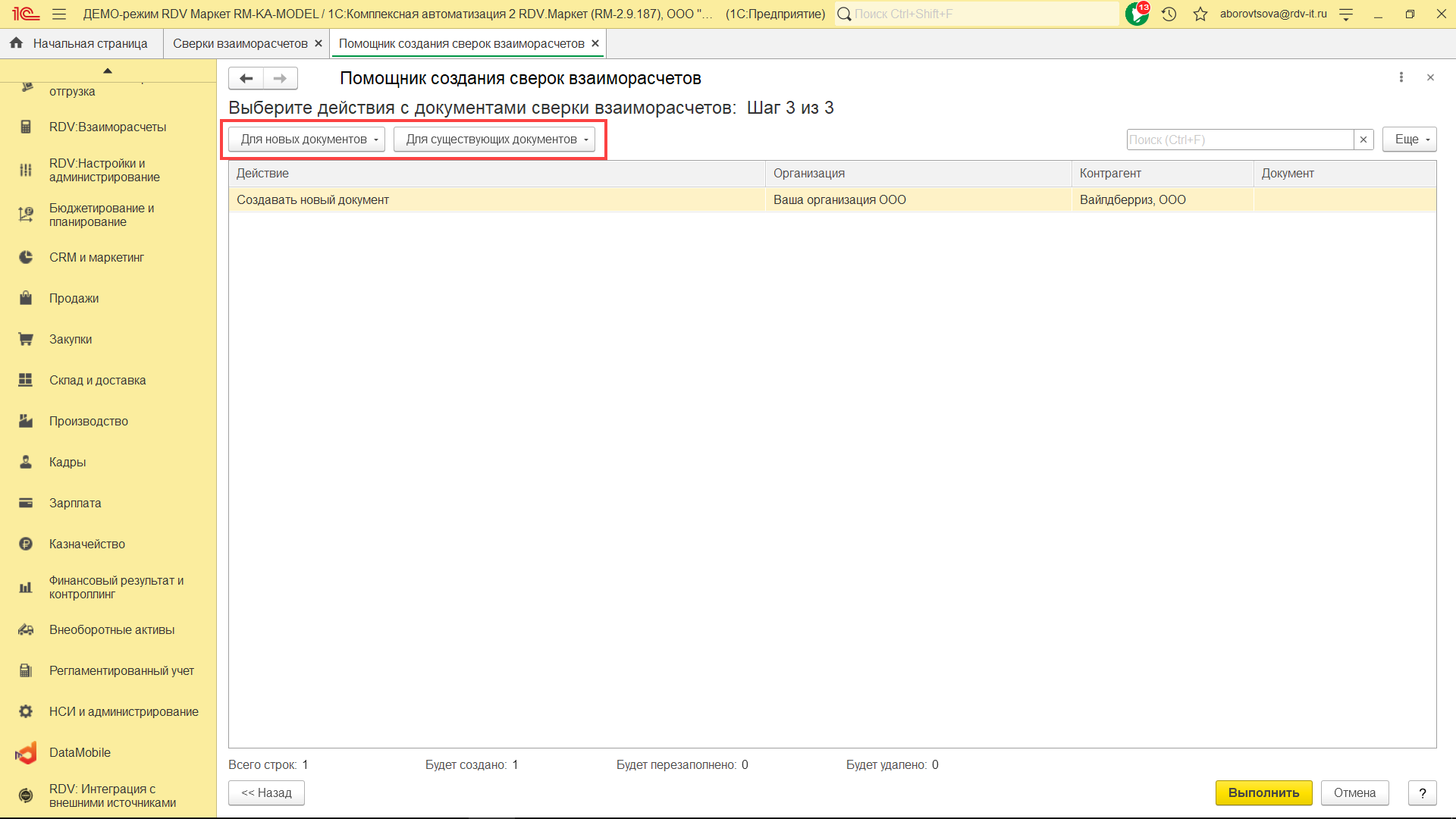
Task: Click the Выполнить button
Action: (x=1263, y=792)
